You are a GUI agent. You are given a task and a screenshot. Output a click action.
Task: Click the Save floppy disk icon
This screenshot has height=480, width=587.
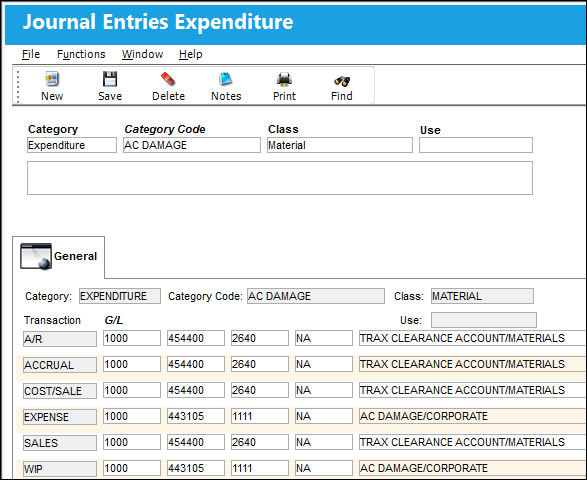tap(110, 79)
